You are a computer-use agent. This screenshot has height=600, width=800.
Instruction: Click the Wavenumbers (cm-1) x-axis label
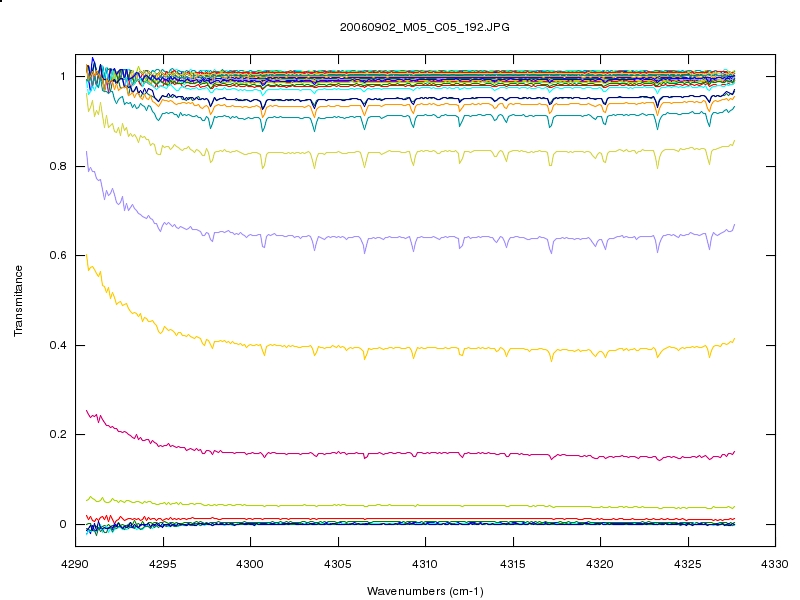[425, 591]
